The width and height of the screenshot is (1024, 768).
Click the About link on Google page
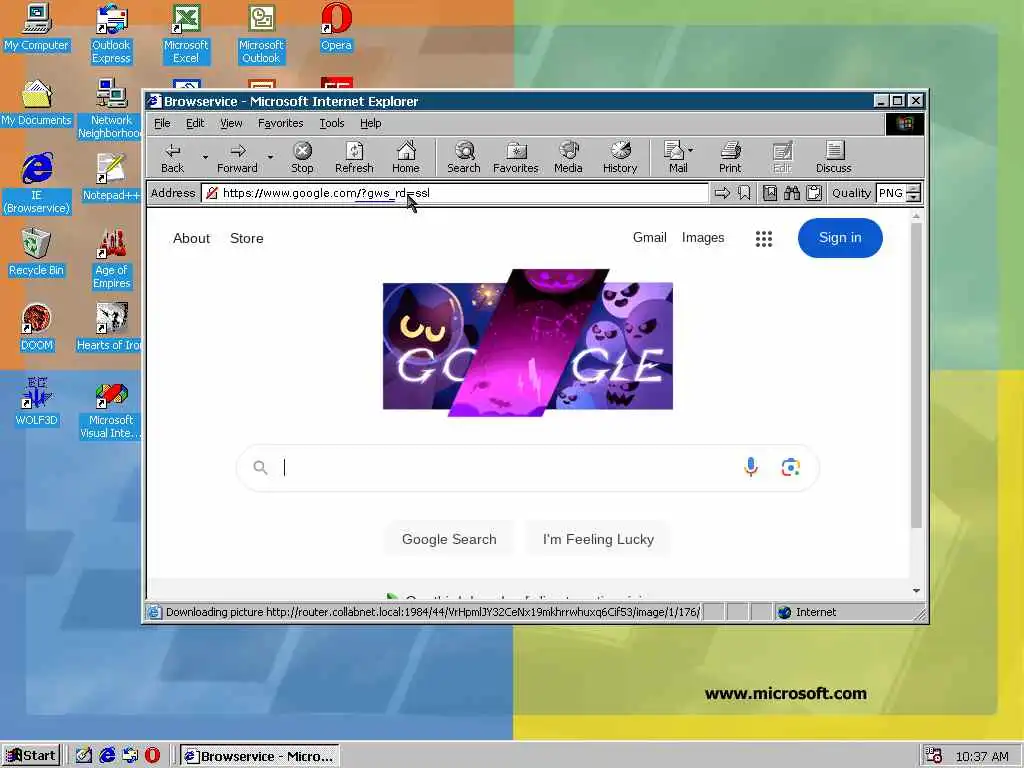pyautogui.click(x=191, y=238)
